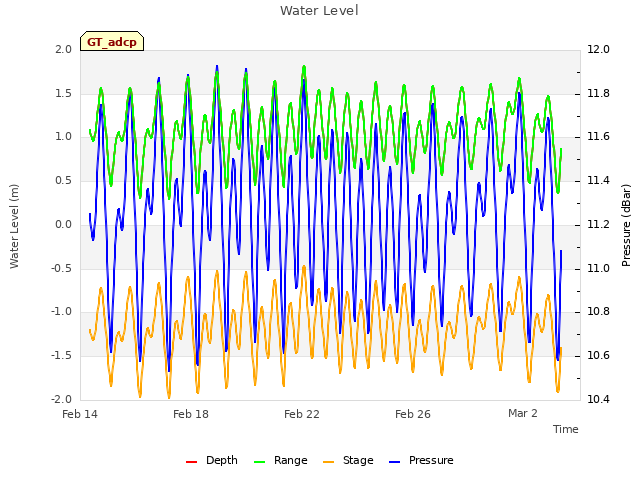Click the 1.5 left axis tick label
The width and height of the screenshot is (640, 480).
(64, 93)
